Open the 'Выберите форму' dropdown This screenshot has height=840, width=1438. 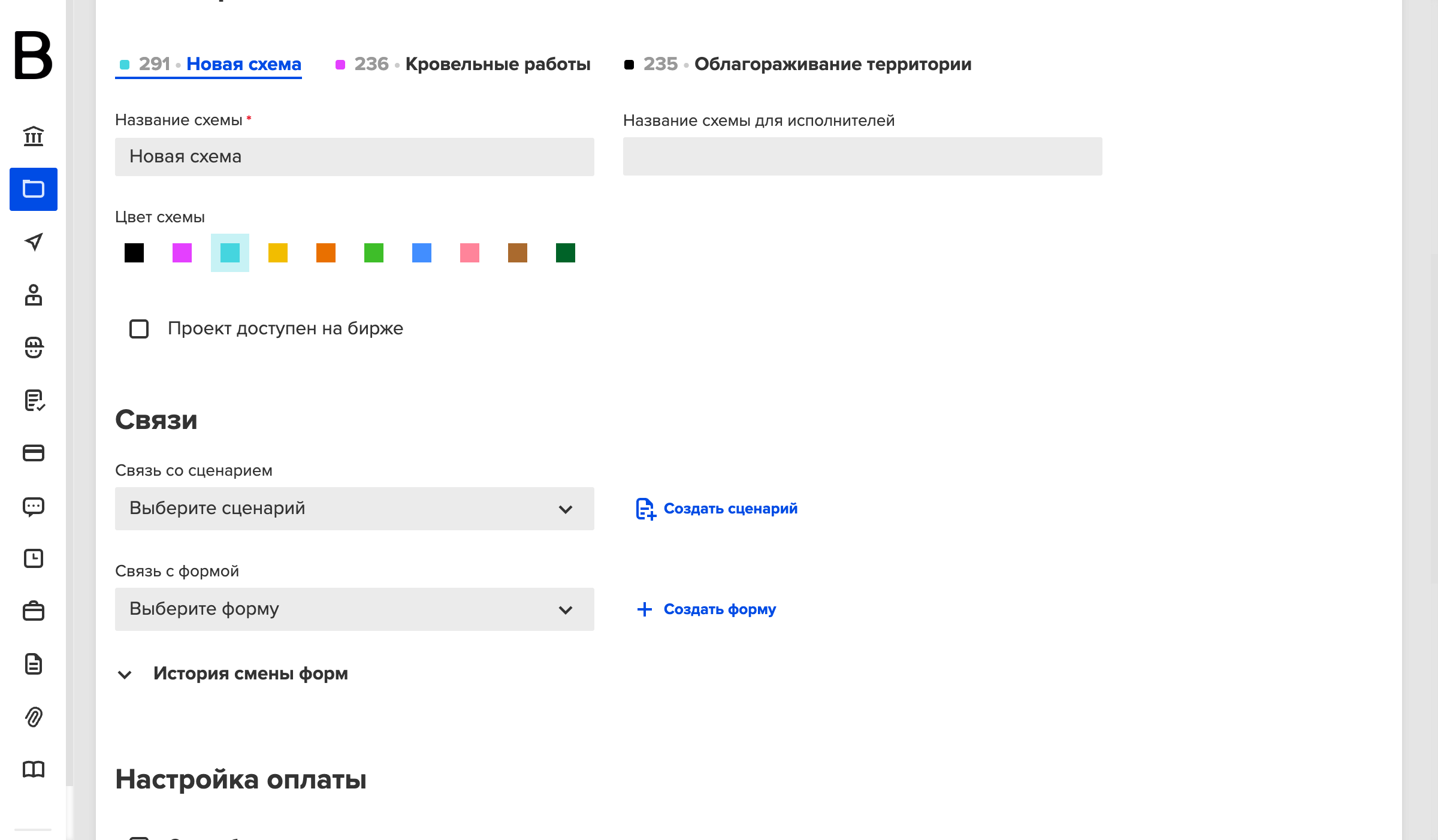tap(355, 609)
